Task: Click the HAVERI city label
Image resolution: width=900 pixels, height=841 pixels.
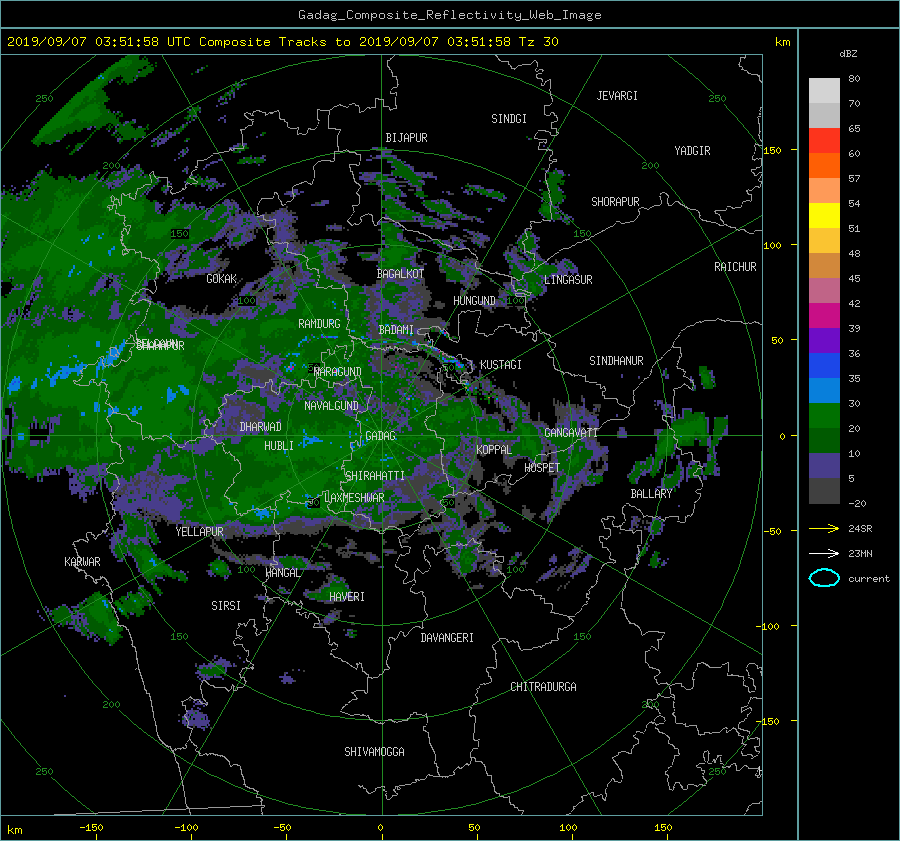Action: [347, 597]
